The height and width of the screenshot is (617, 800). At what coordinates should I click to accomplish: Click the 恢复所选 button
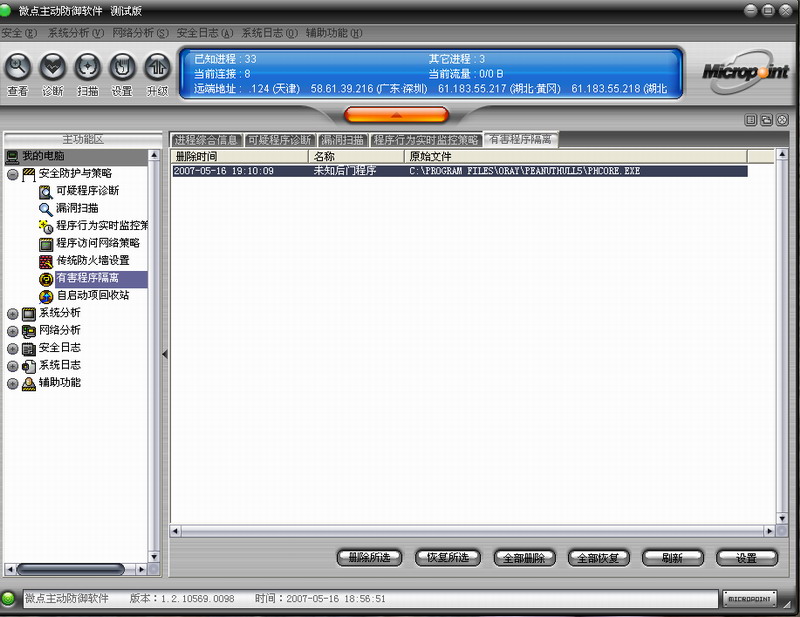[448, 558]
